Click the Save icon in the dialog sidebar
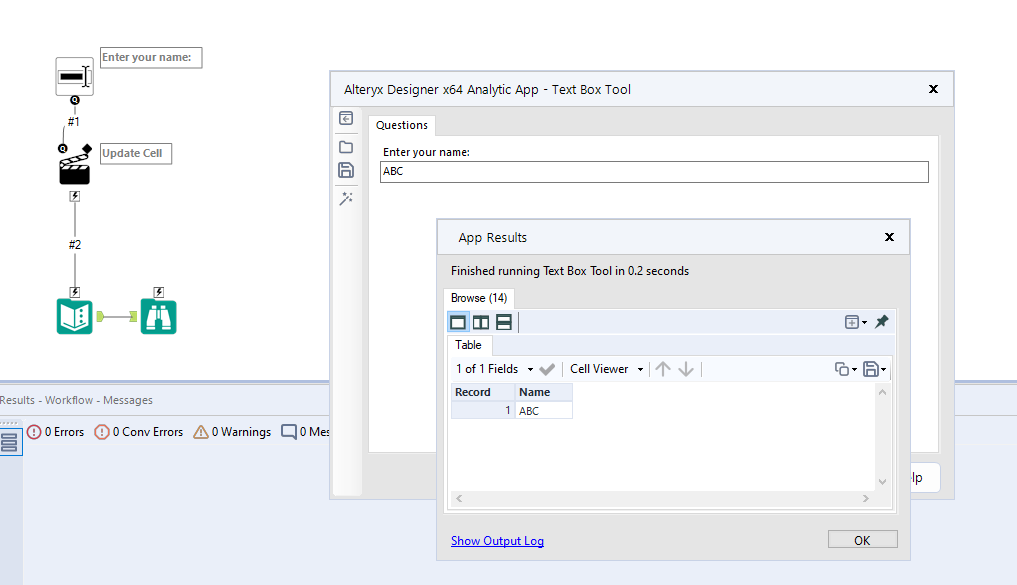This screenshot has width=1017, height=585. pos(346,170)
